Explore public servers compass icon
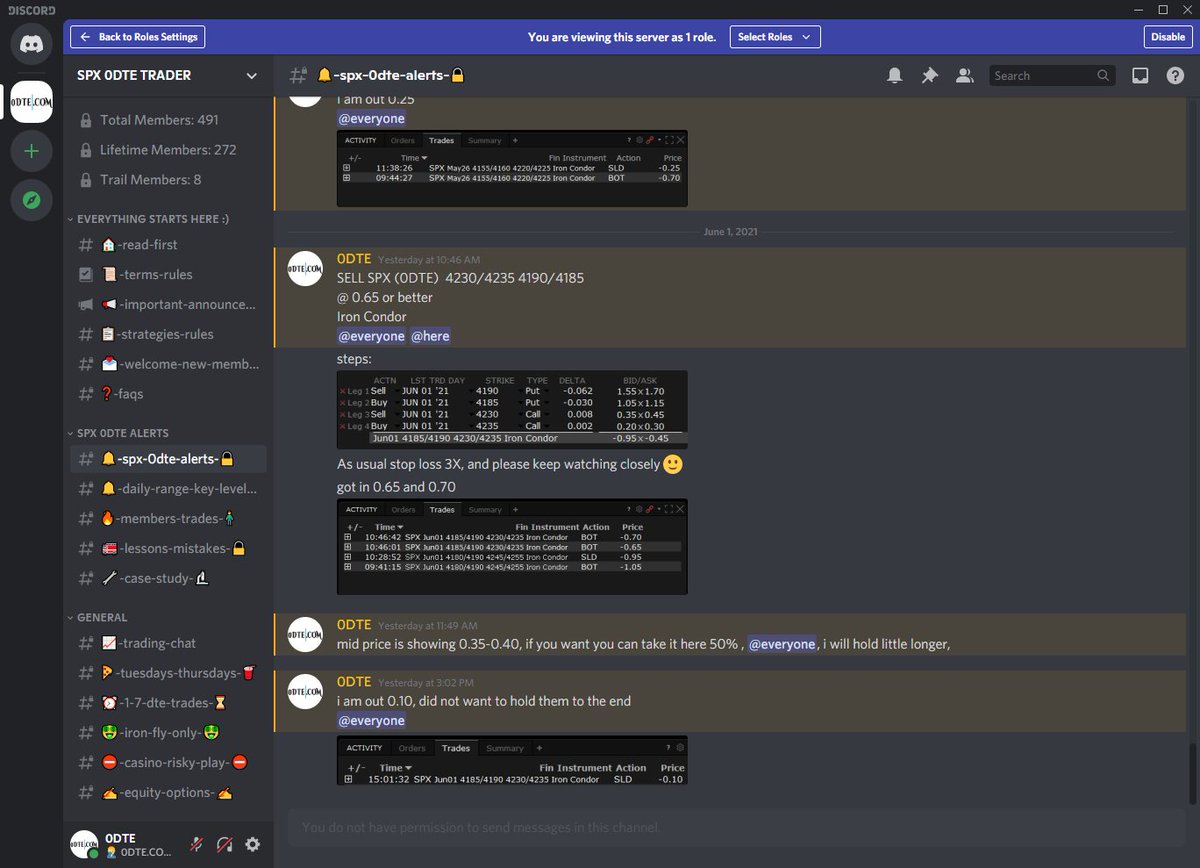Viewport: 1200px width, 868px height. point(31,200)
